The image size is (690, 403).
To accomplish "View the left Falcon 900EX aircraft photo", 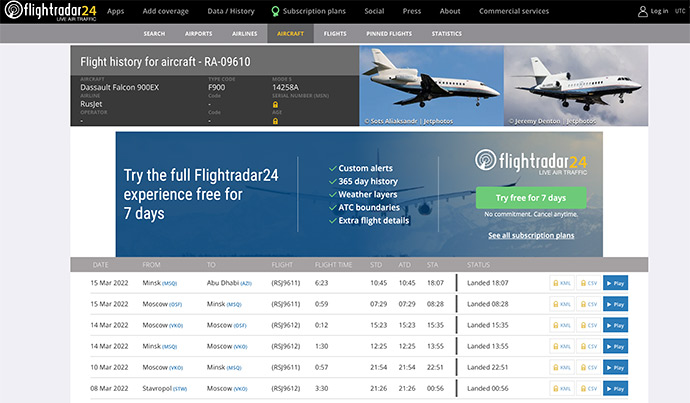I will point(428,87).
